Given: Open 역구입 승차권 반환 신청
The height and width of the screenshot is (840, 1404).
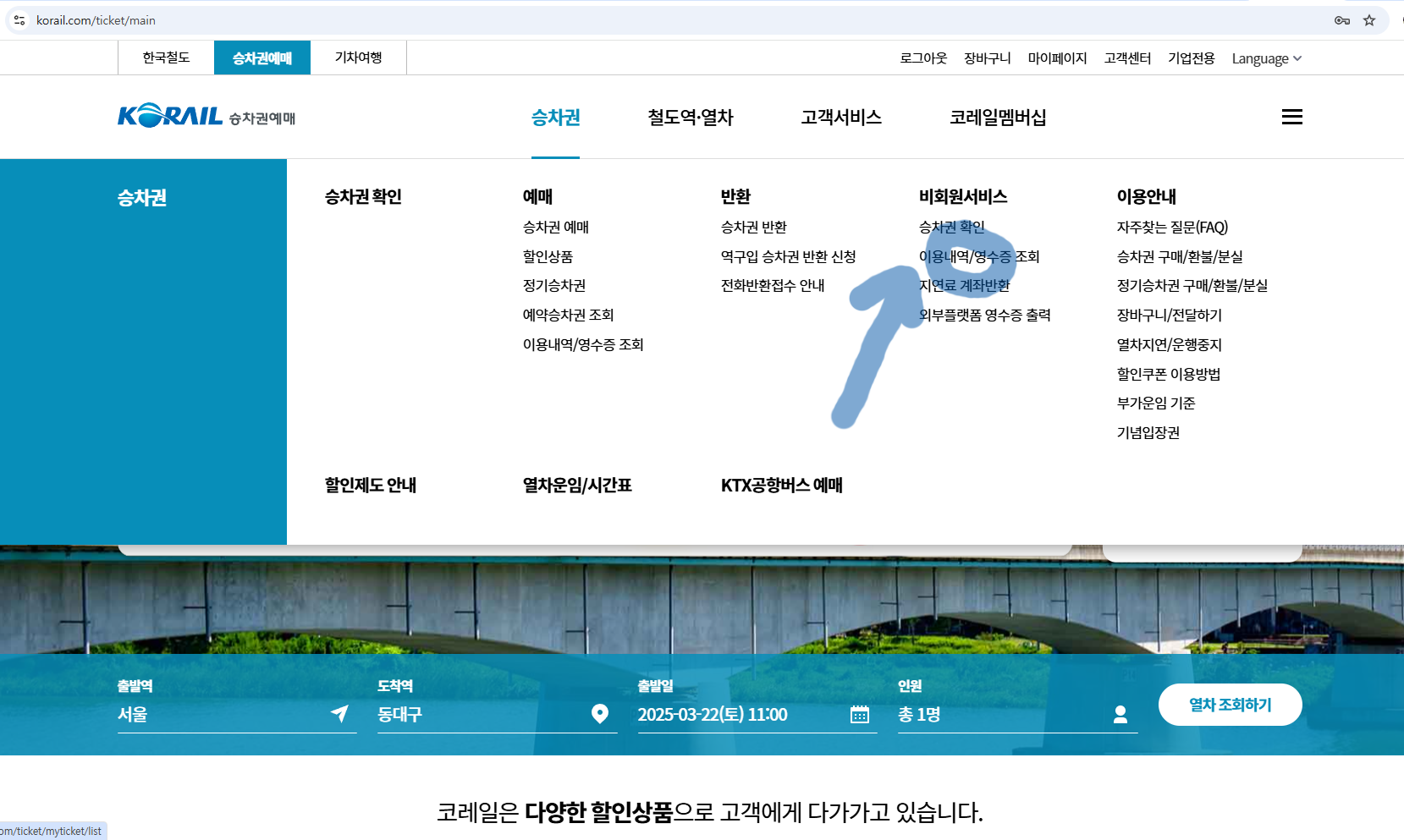Looking at the screenshot, I should click(x=789, y=256).
